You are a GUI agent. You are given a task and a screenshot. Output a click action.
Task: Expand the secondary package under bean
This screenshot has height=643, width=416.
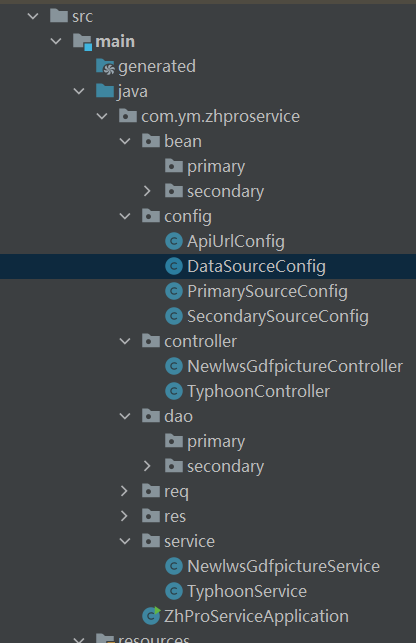pyautogui.click(x=147, y=191)
